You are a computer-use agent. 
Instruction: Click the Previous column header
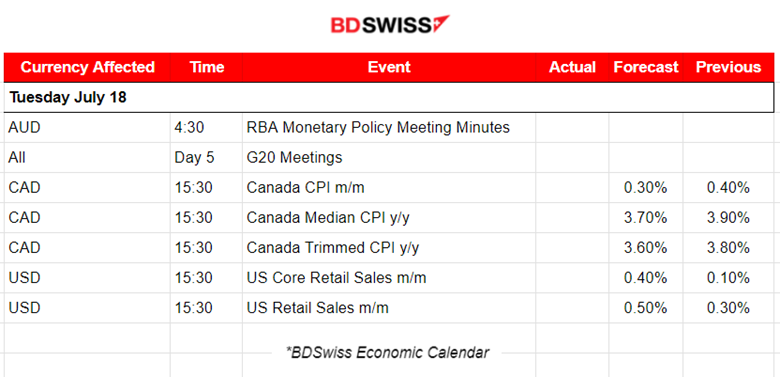point(728,67)
